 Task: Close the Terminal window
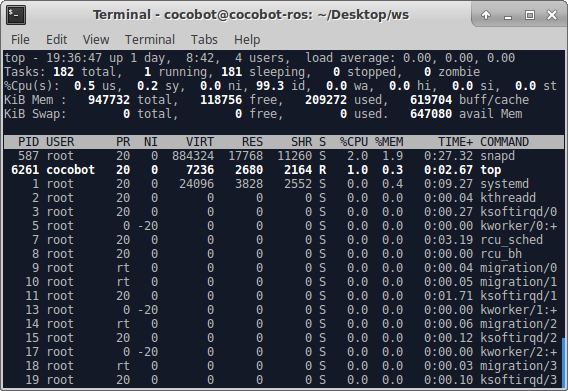(552, 15)
